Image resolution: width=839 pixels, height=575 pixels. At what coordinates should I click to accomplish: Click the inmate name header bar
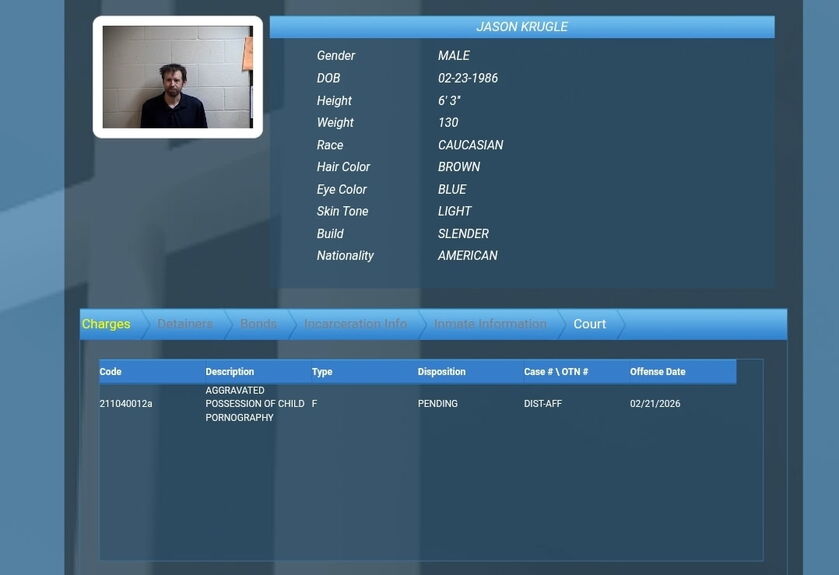pos(522,27)
